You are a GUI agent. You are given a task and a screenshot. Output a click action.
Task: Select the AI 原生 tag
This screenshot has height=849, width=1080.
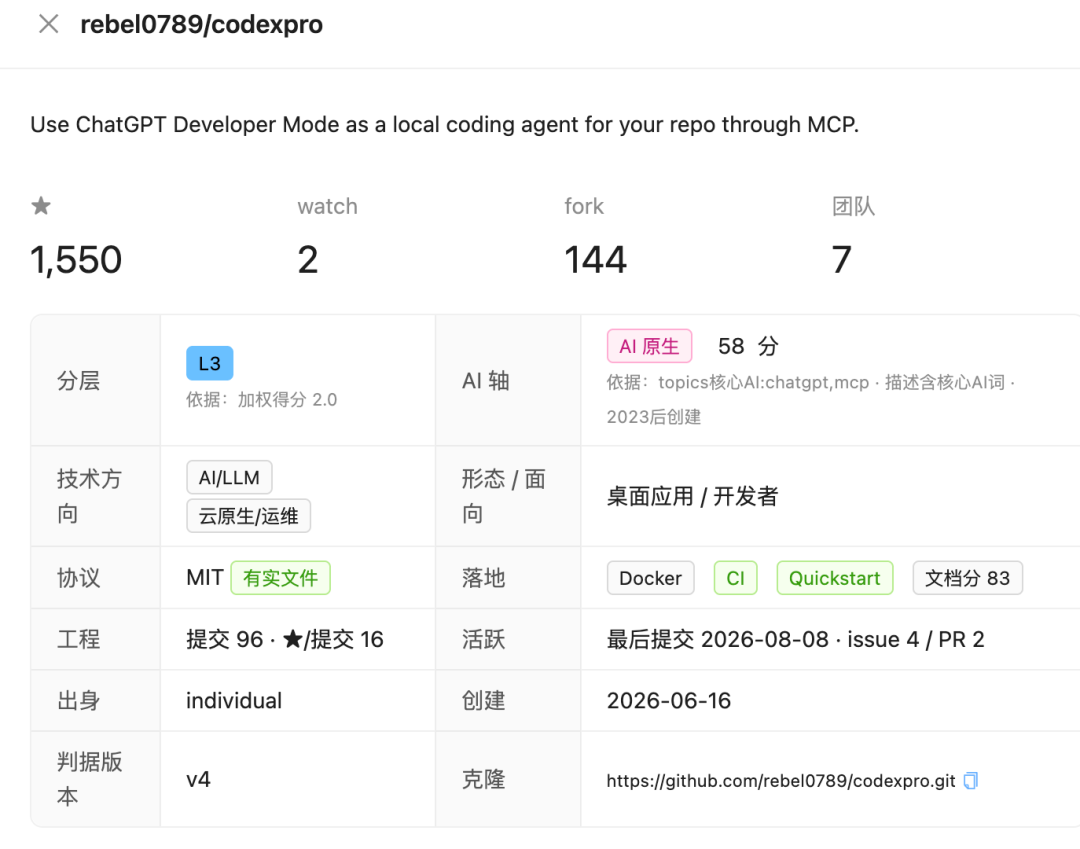[x=649, y=346]
